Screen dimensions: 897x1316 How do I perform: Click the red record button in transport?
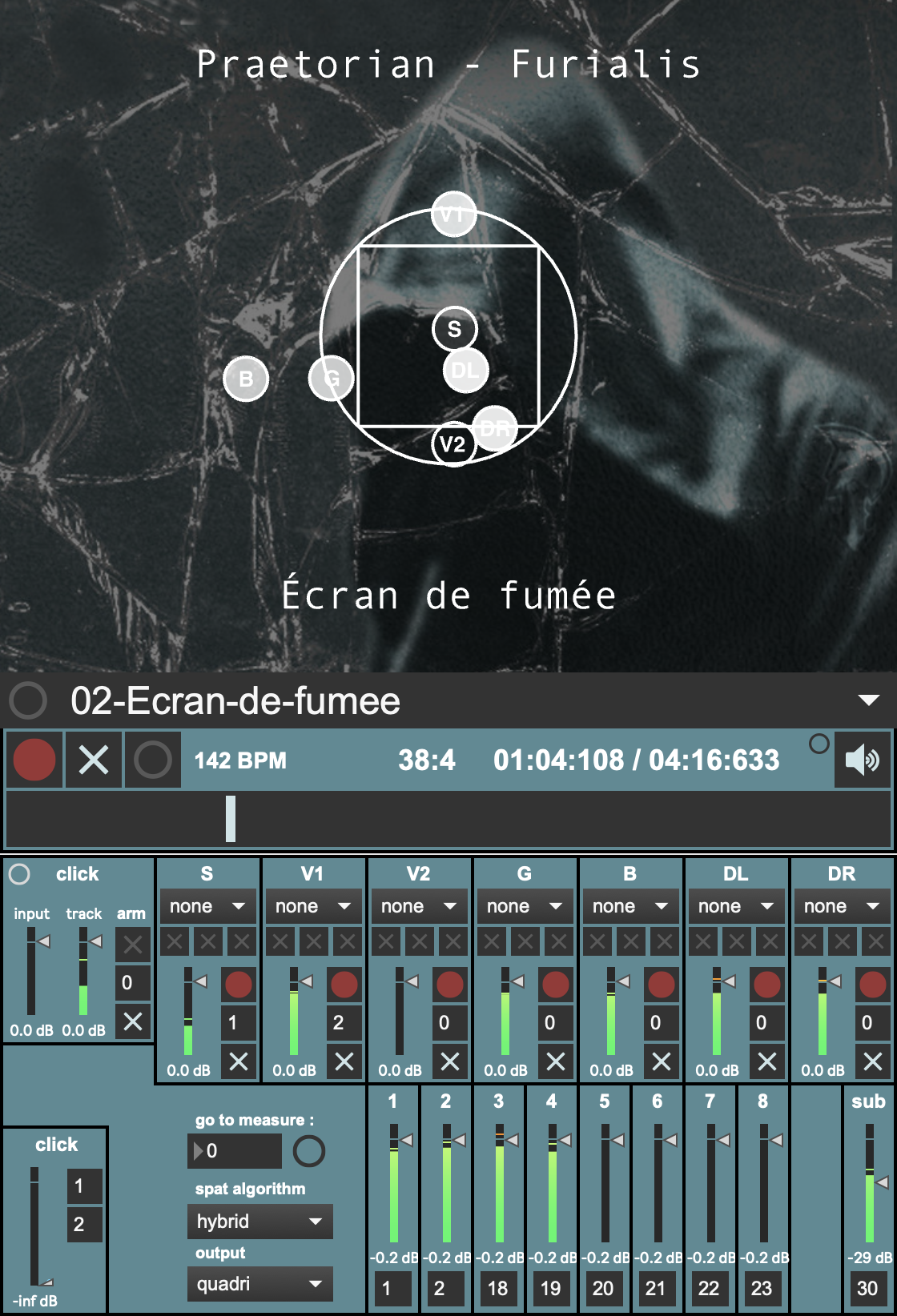34,760
